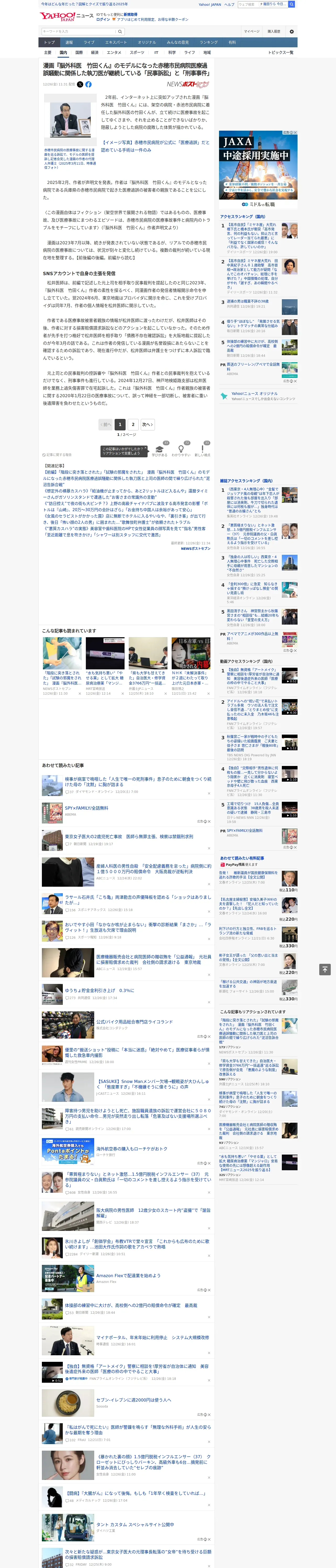Screen dimensions: 336x1568
Task: Select the 速報 navigation tab
Action: 69,43
